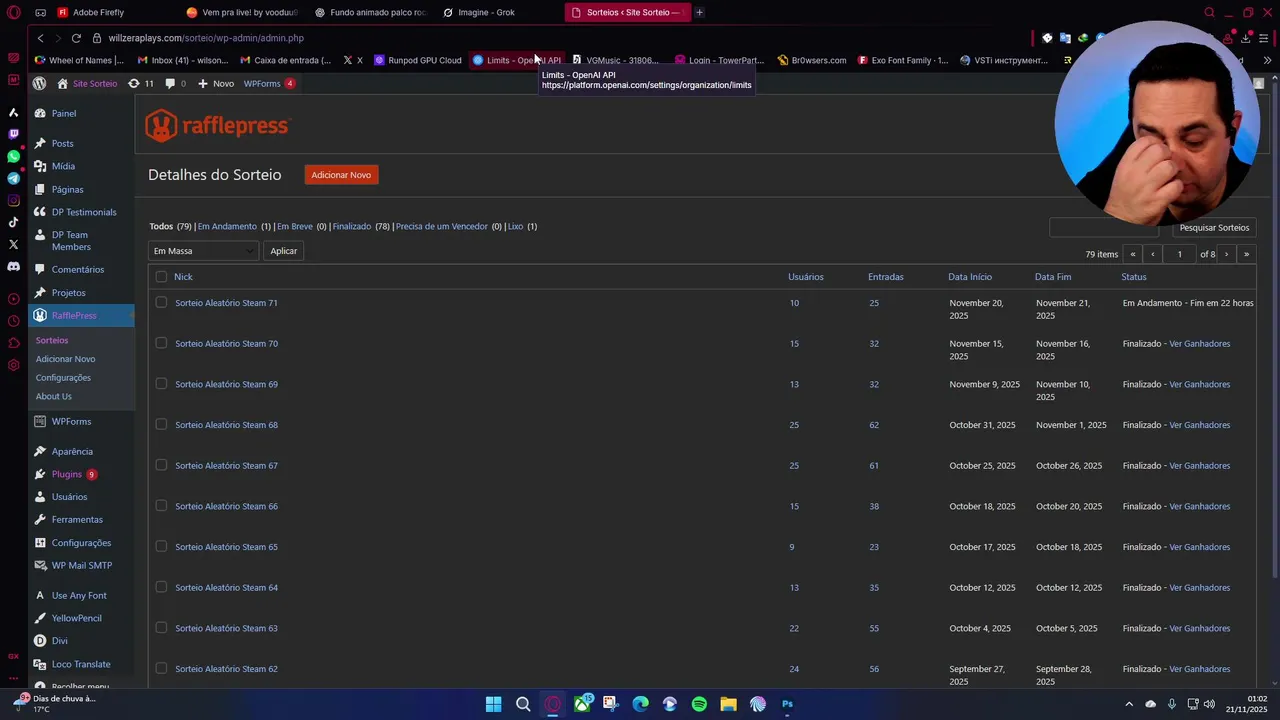
Task: Open TikTok in the Opera sidebar
Action: 13,222
